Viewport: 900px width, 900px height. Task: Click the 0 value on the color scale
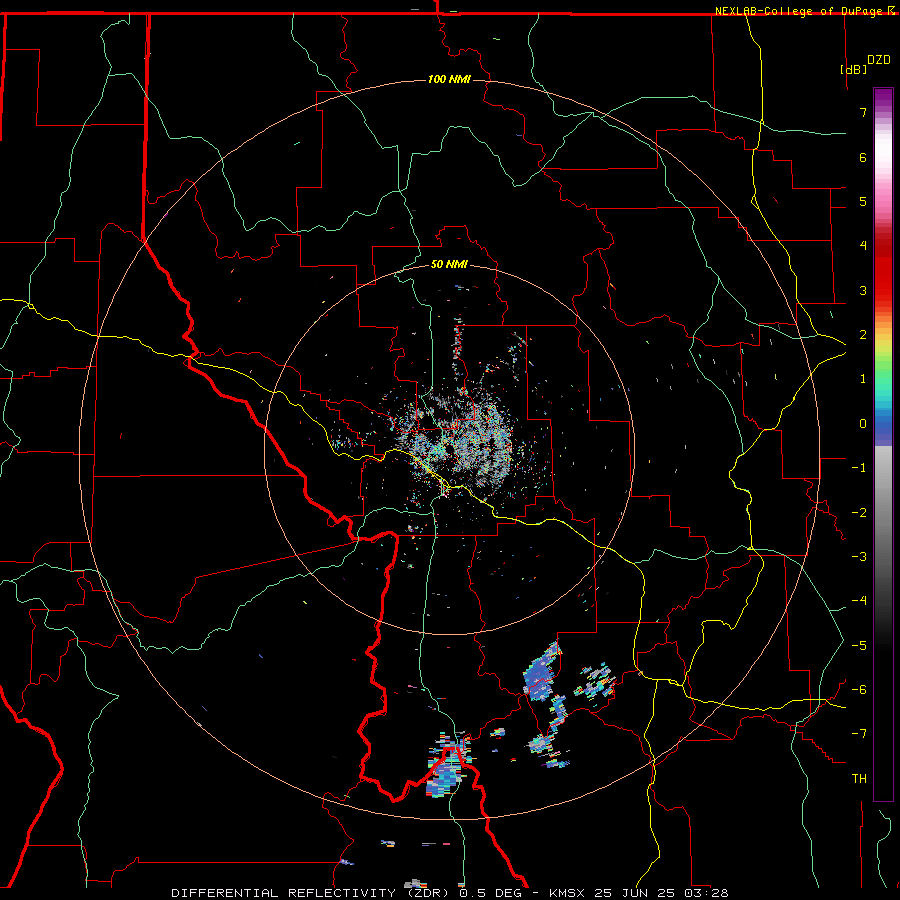[x=863, y=424]
